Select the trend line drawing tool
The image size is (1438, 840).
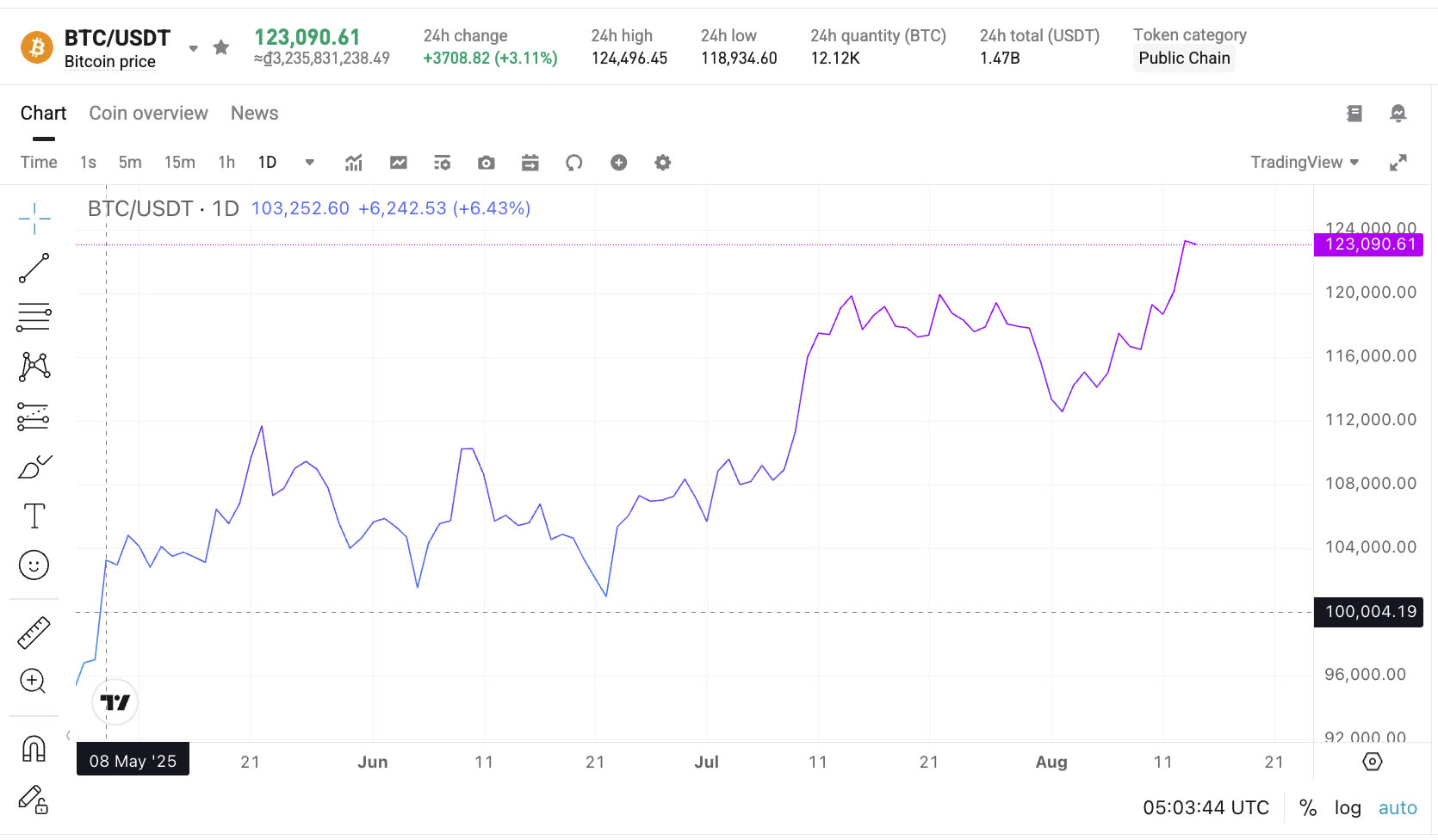pos(34,269)
